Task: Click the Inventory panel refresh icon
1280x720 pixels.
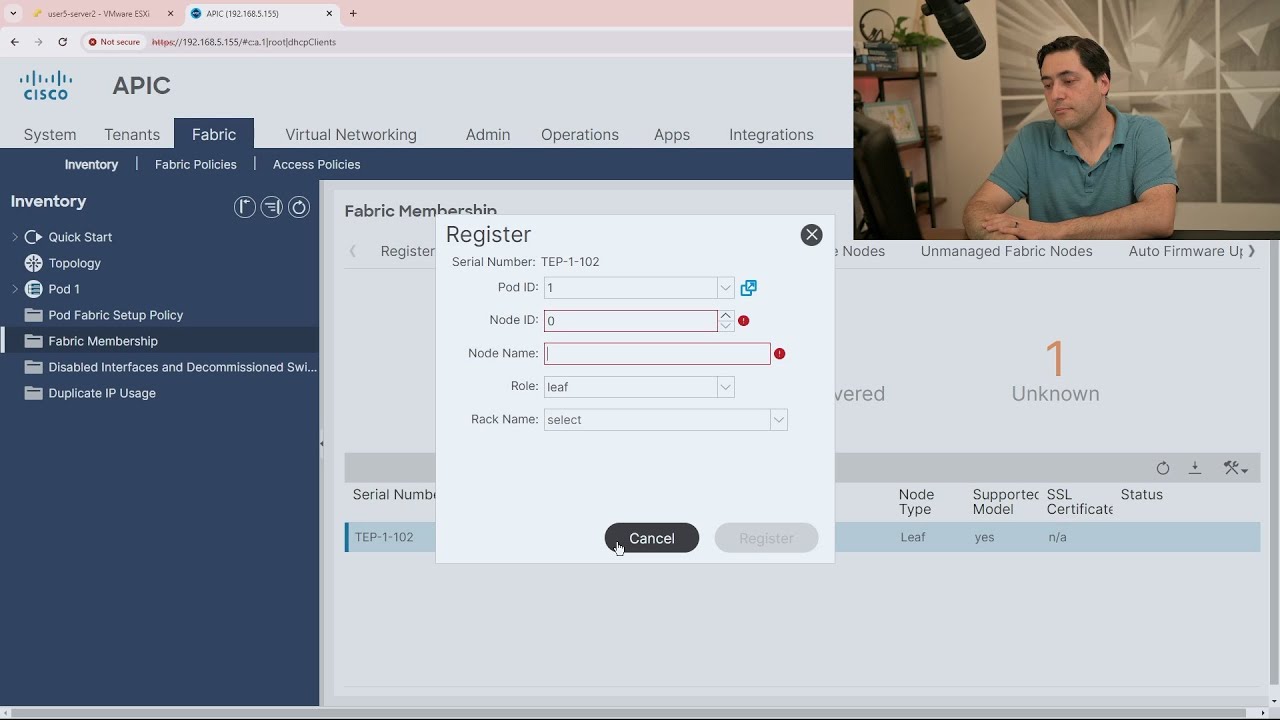Action: (298, 207)
